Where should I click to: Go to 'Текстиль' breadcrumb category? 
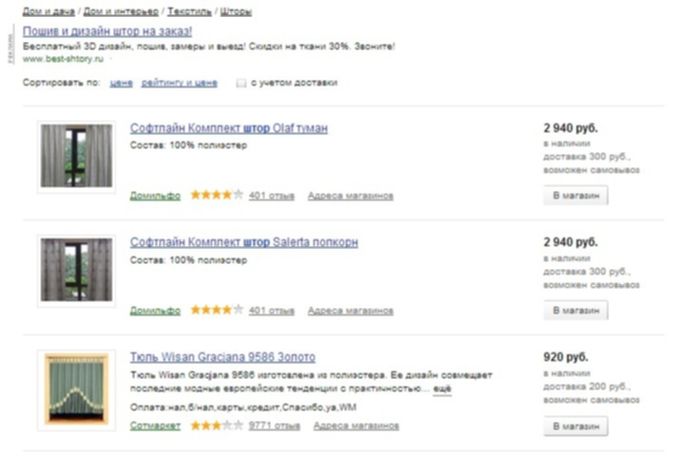pos(189,11)
